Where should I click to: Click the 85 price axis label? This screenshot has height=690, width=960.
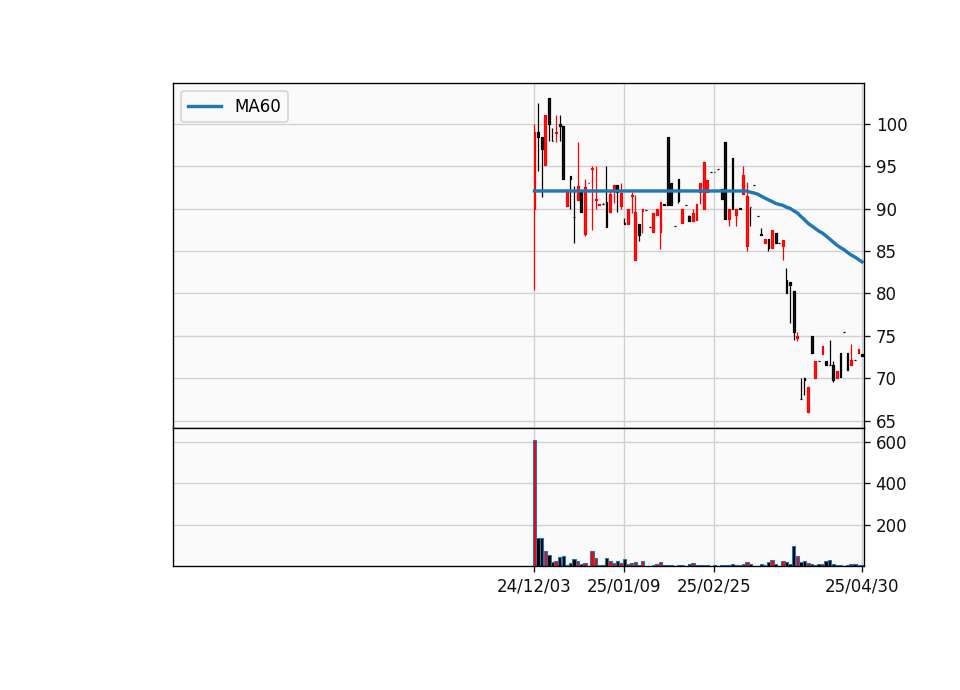[887, 252]
